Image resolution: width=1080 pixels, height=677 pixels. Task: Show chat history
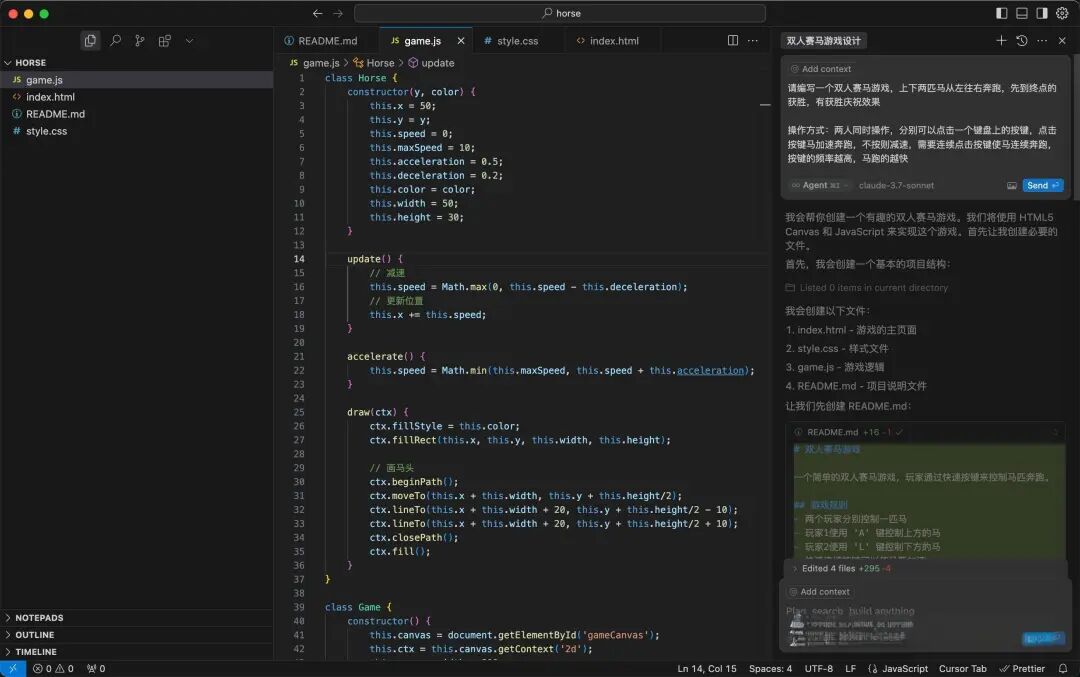pos(1021,41)
